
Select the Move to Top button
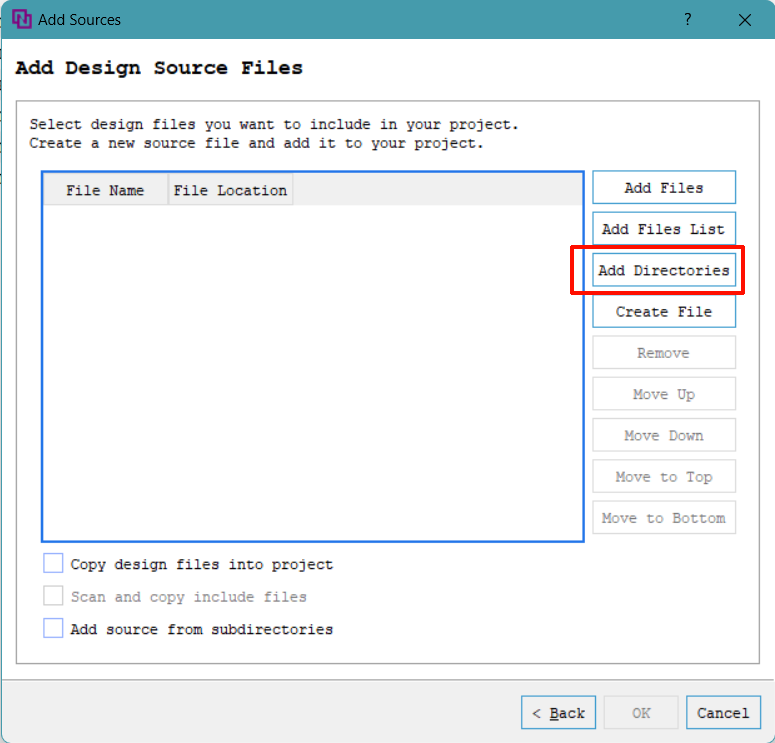point(664,477)
